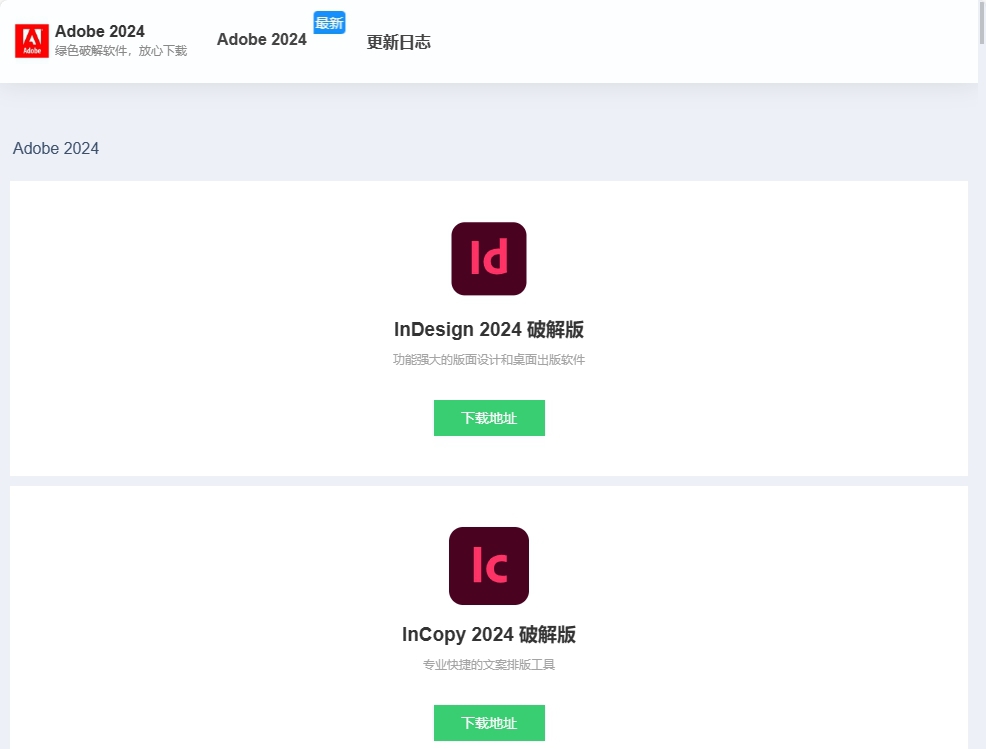Screen dimensions: 986x749
Task: Click the red Adobe logo in the header
Action: coord(31,40)
